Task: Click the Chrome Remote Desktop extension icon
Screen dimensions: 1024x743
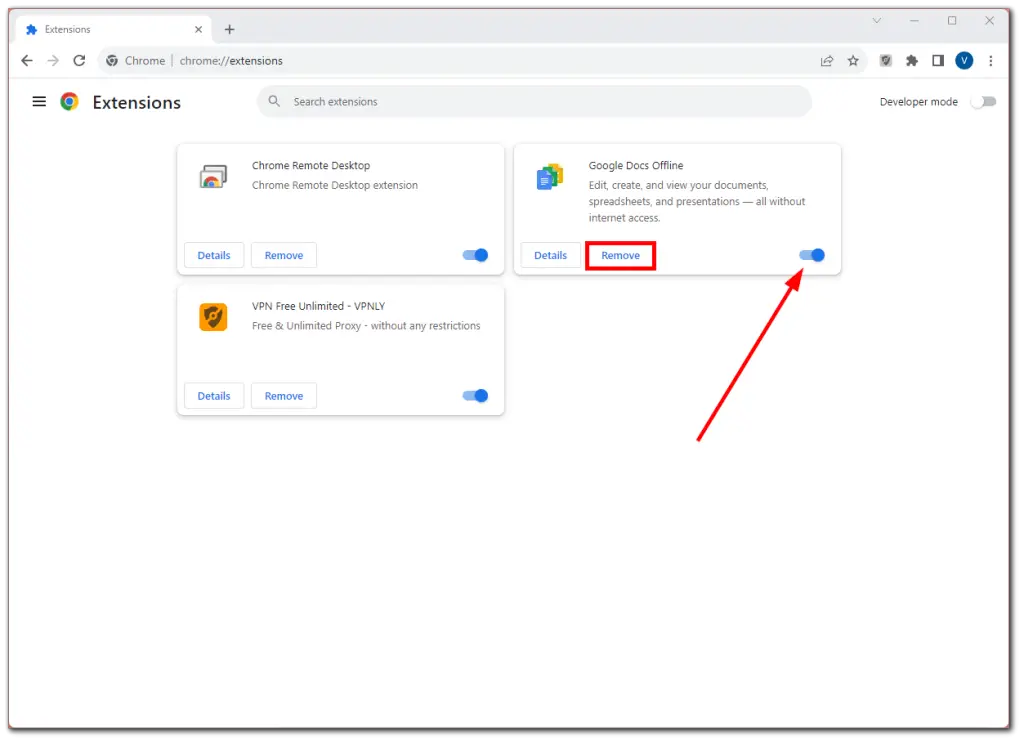Action: pyautogui.click(x=213, y=175)
